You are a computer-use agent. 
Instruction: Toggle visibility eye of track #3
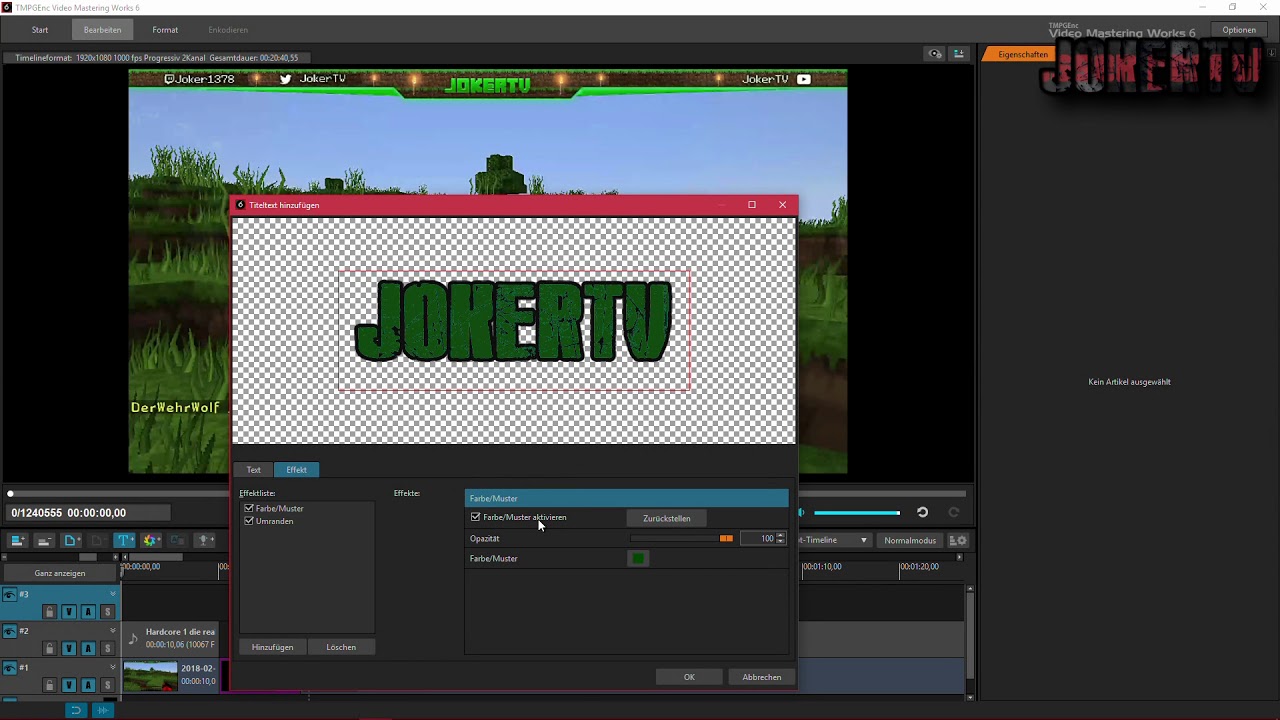[x=9, y=595]
